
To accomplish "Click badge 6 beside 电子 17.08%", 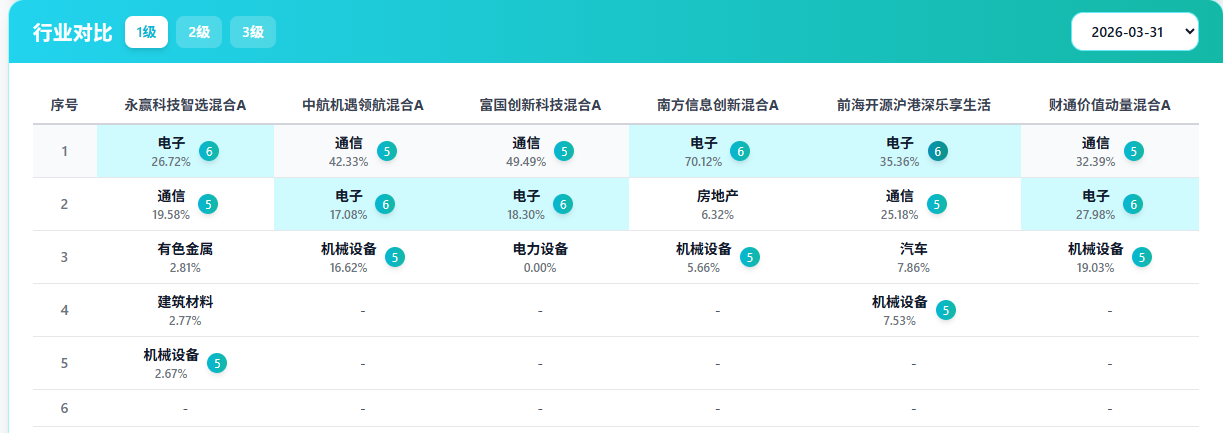I will click(387, 204).
